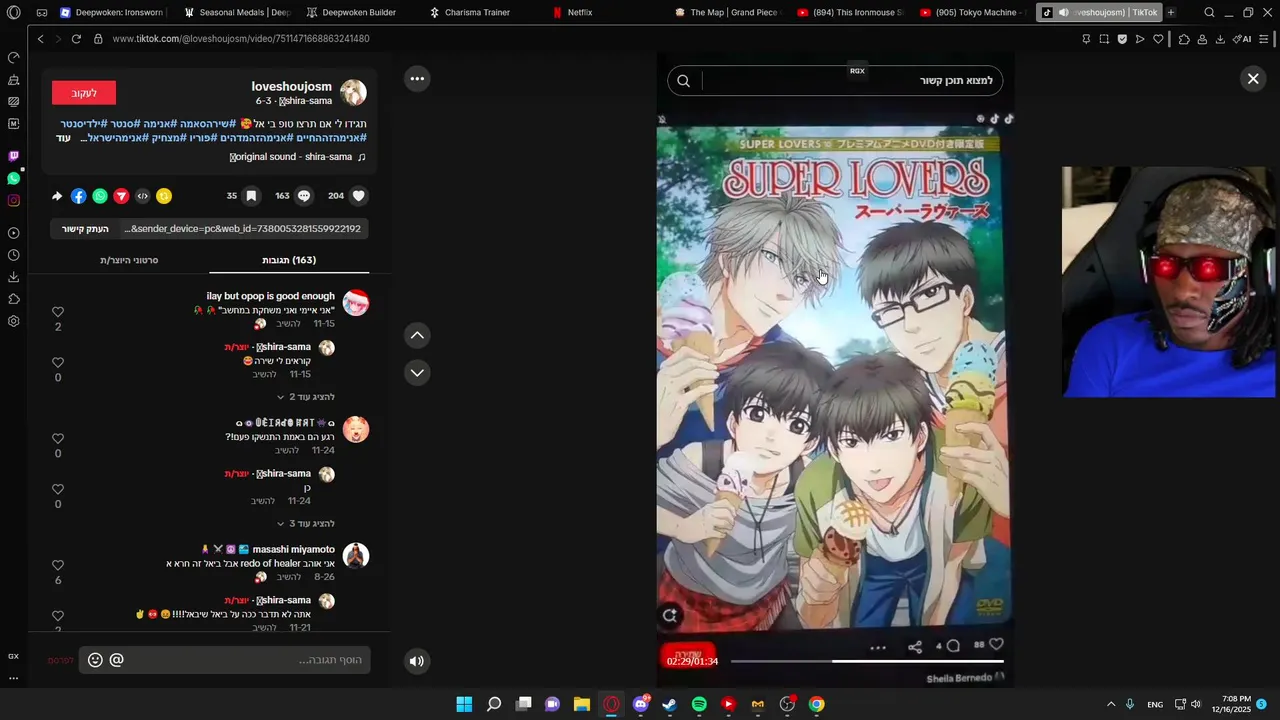The image size is (1280, 720).
Task: Switch to the Charisma Trainer tab
Action: pos(477,12)
